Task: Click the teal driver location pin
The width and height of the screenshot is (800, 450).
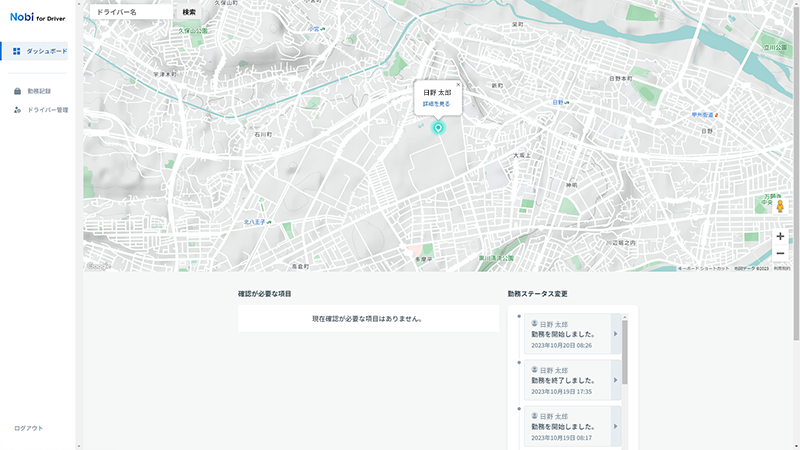Action: 437,128
